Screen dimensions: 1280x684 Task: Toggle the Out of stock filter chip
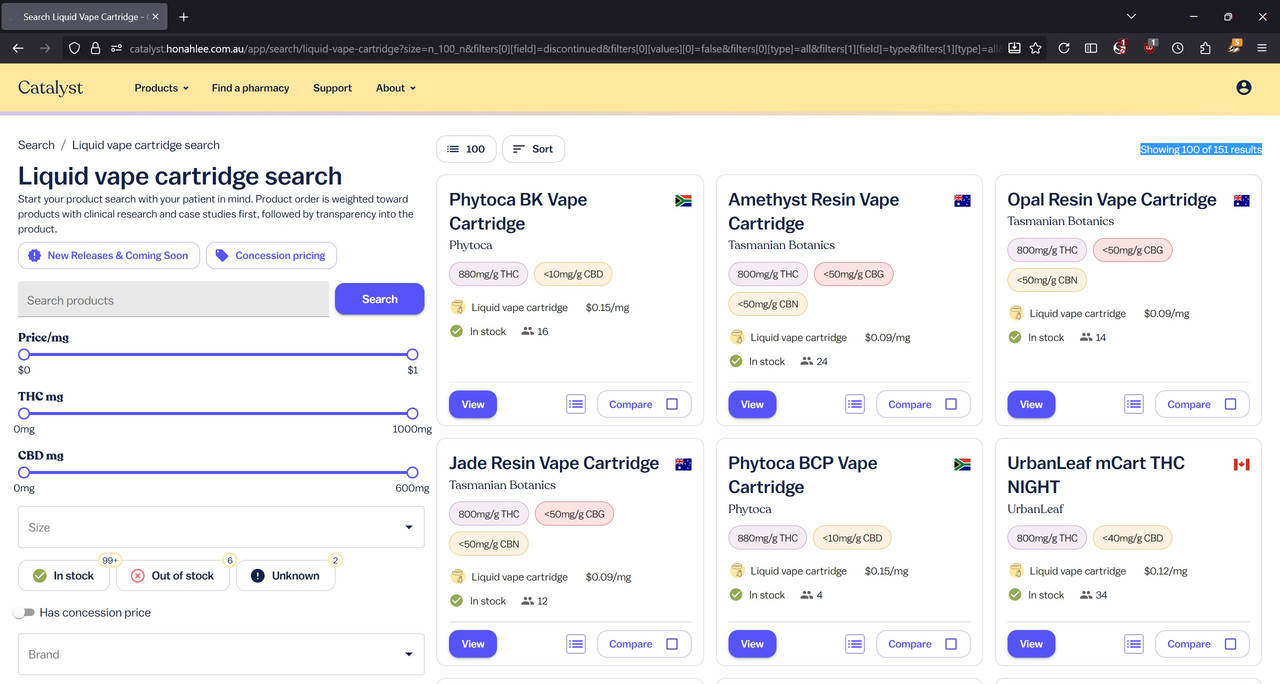point(173,576)
